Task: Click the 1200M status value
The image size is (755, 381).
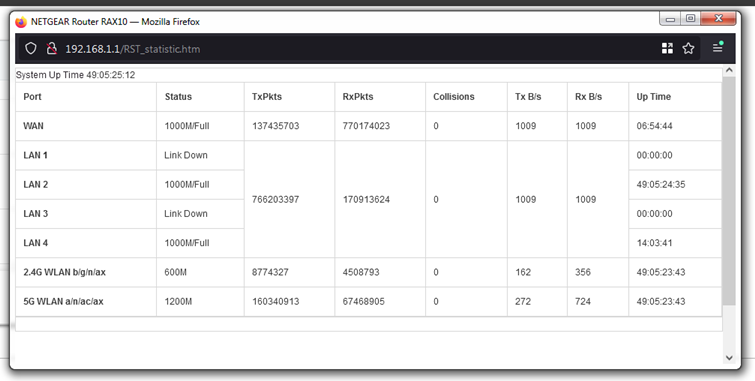Action: coord(178,302)
